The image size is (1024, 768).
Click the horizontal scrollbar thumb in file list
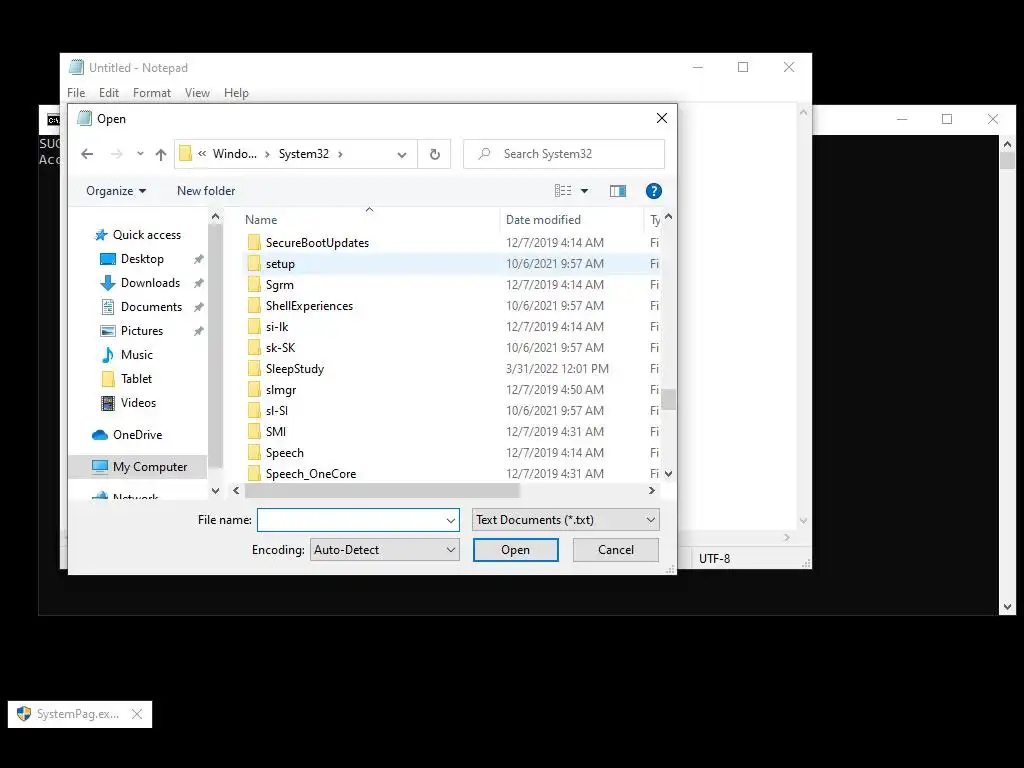coord(382,490)
